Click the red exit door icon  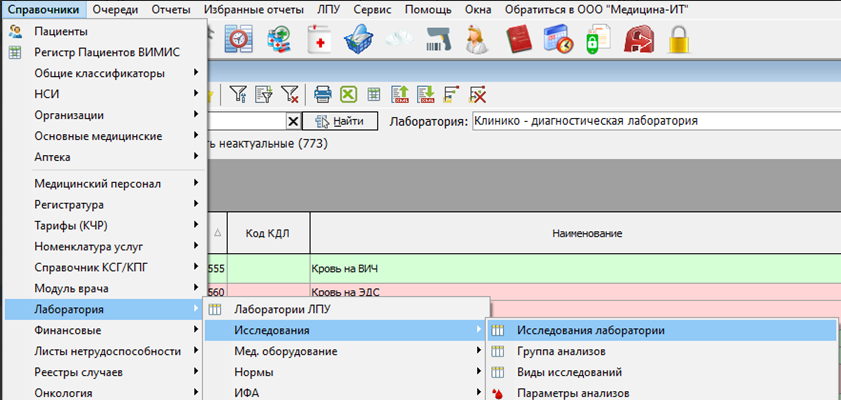tap(639, 40)
